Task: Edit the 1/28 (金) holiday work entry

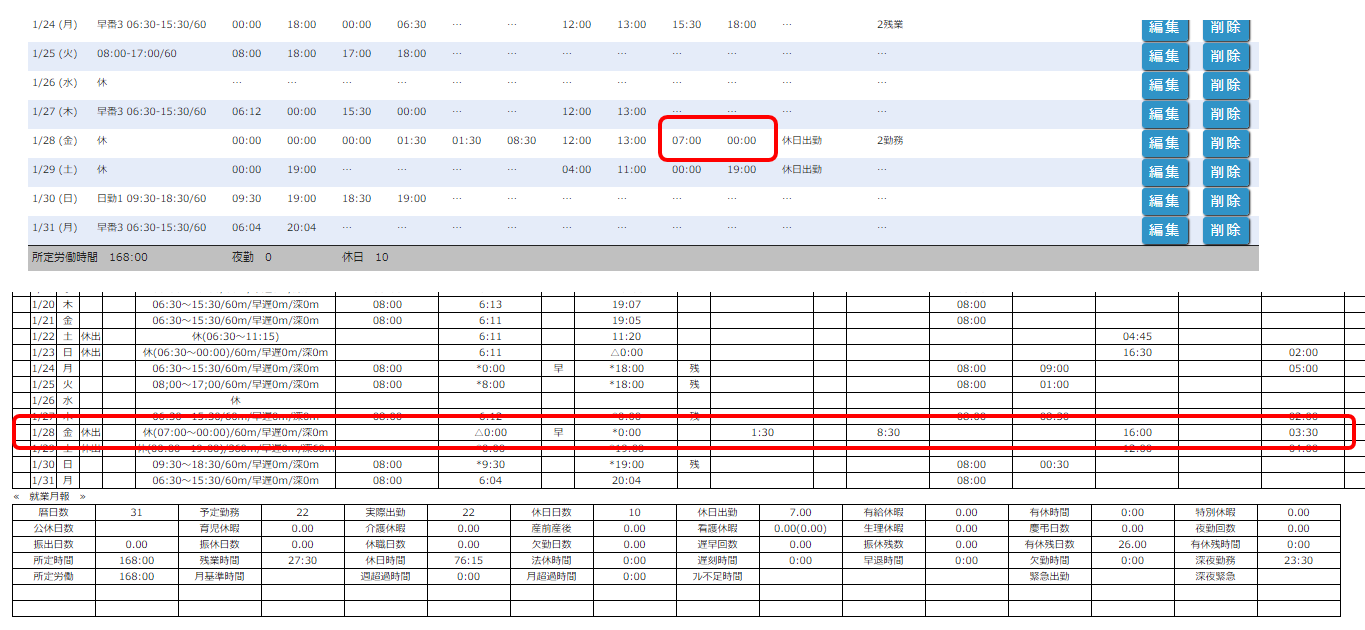Action: click(1165, 143)
